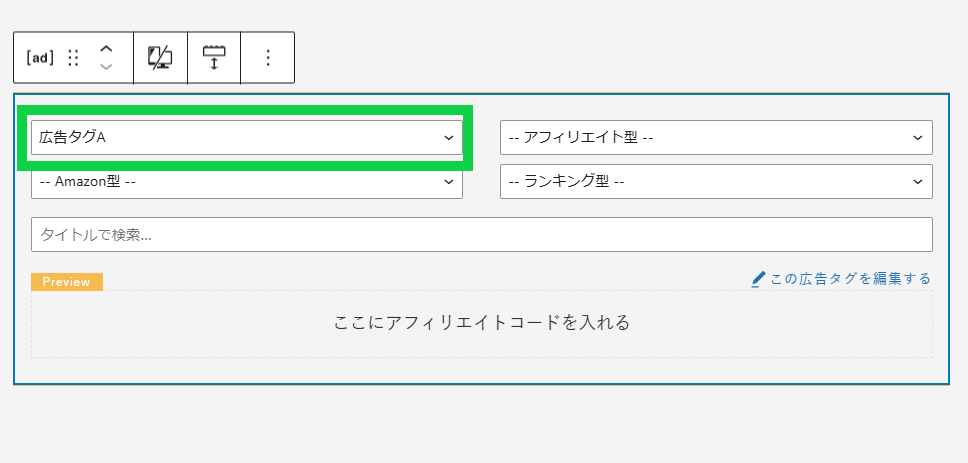Click the chevron arrow on ランキング型 select
Image resolution: width=968 pixels, height=463 pixels.
pos(919,181)
